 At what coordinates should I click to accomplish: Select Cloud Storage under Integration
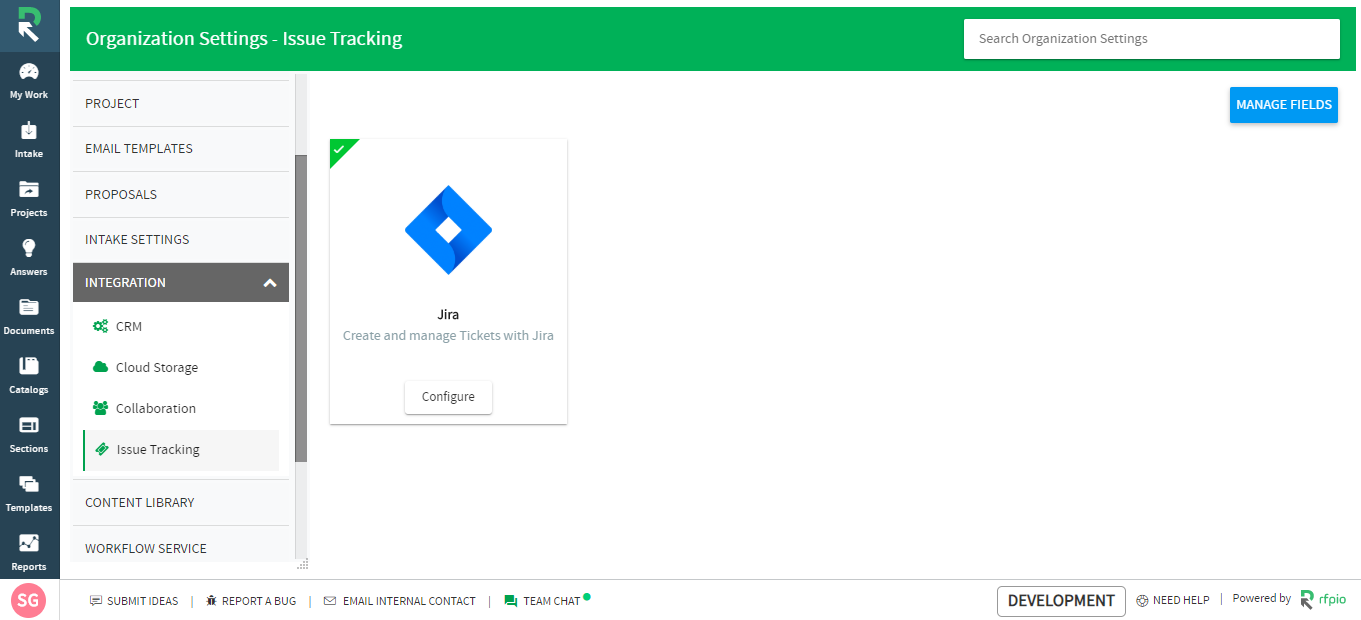pos(181,367)
